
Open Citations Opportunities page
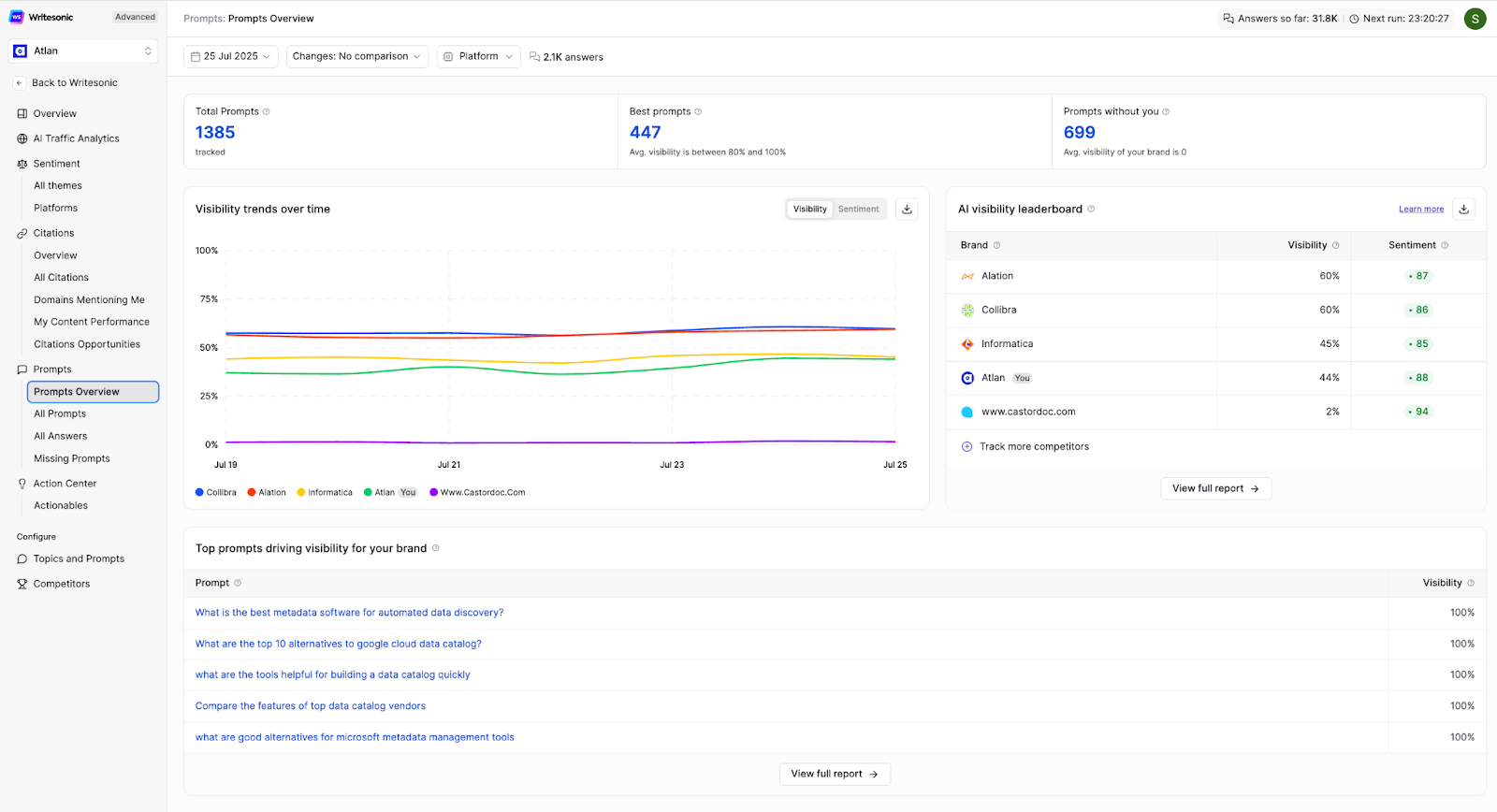[x=87, y=344]
